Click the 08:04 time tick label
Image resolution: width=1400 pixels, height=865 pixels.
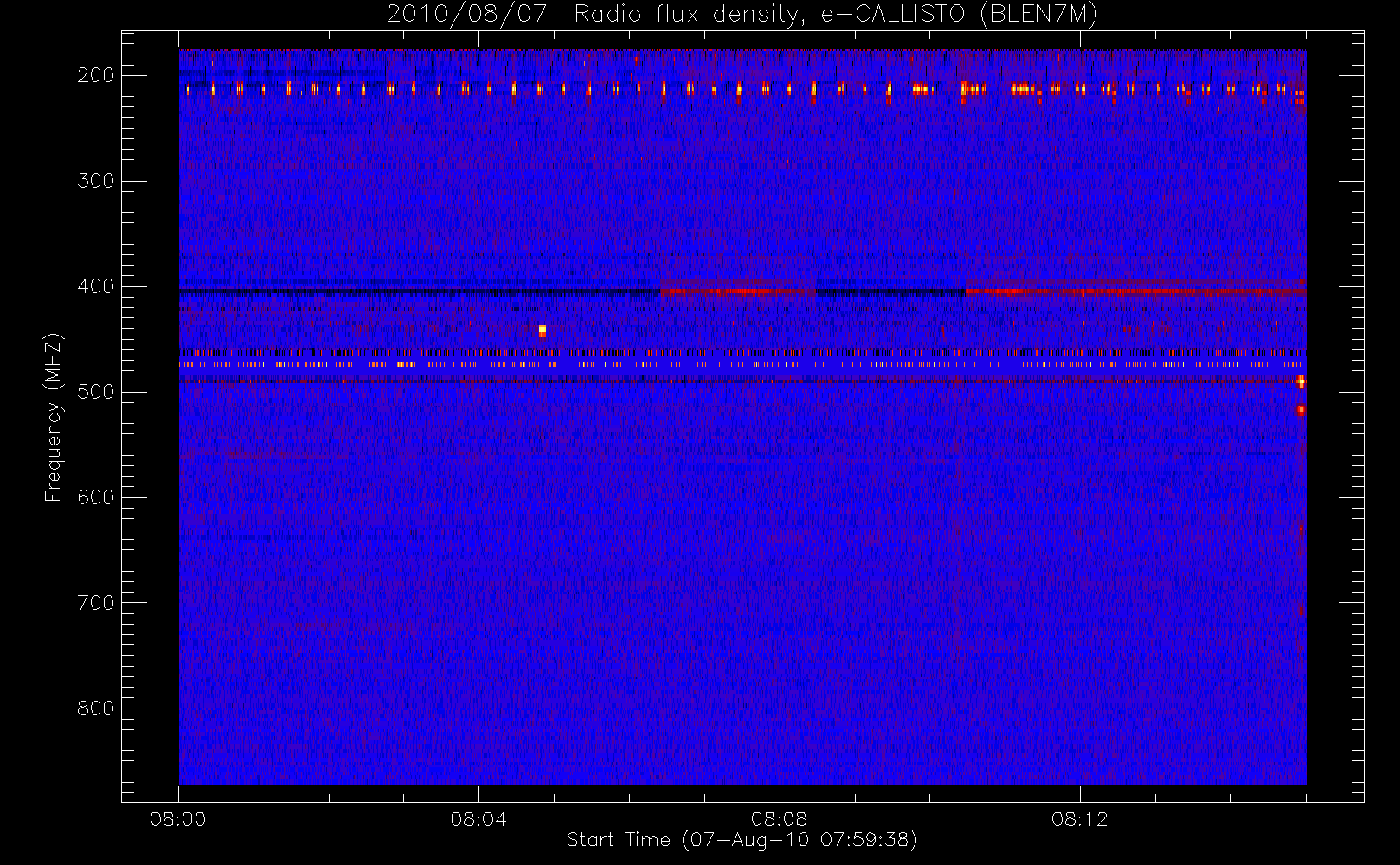tap(478, 819)
